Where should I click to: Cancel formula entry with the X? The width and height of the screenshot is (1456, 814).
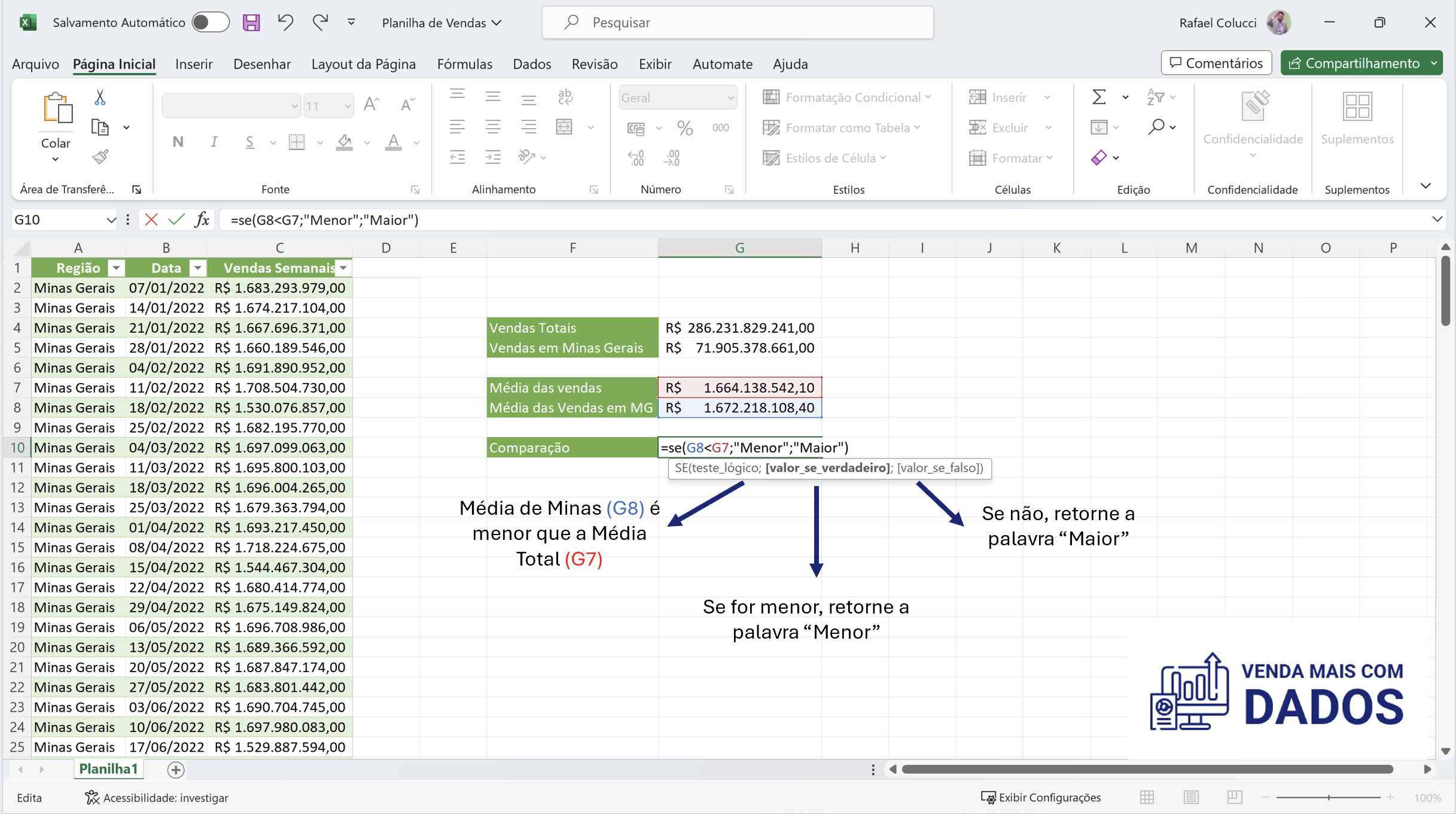(151, 220)
